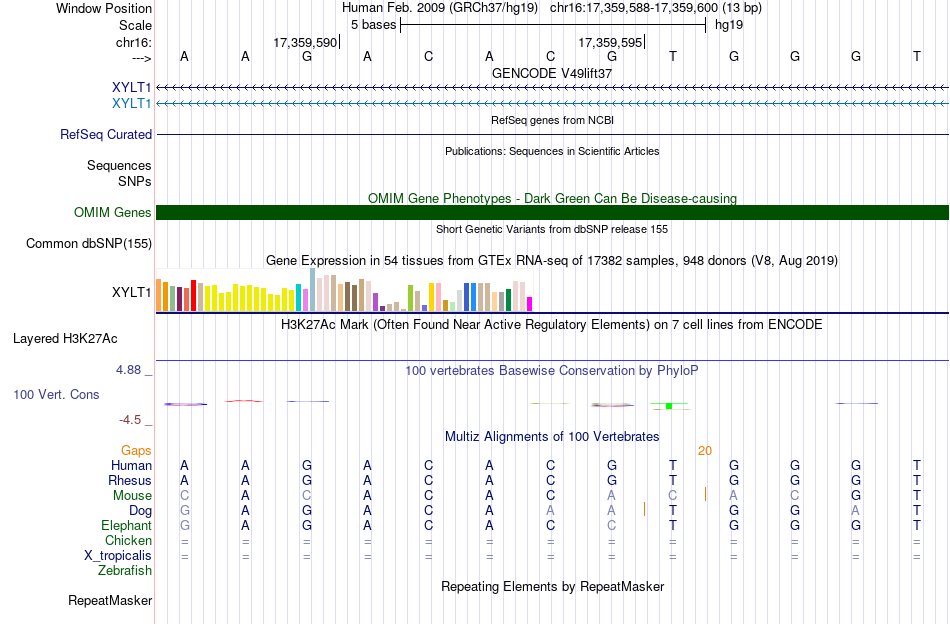Image resolution: width=950 pixels, height=624 pixels.
Task: Click the Human species row label
Action: click(x=131, y=465)
